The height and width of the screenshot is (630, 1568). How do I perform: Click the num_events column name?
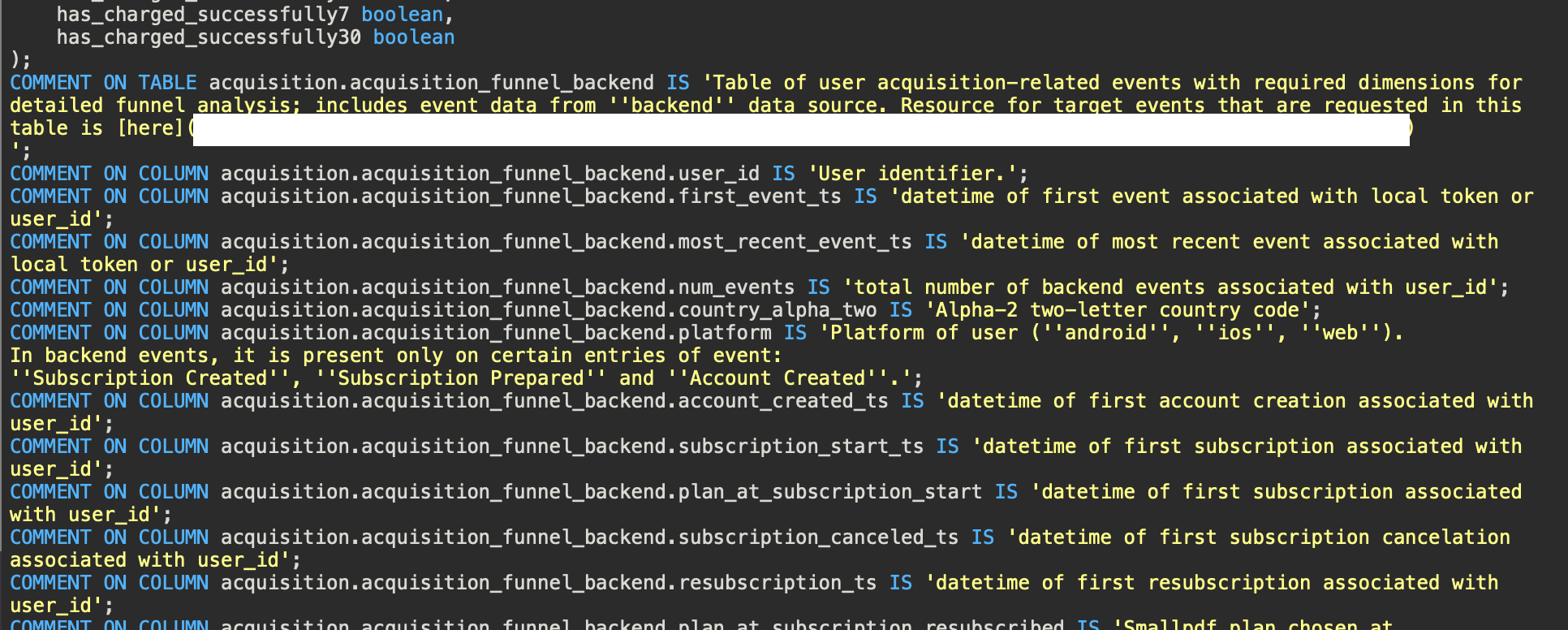point(736,287)
